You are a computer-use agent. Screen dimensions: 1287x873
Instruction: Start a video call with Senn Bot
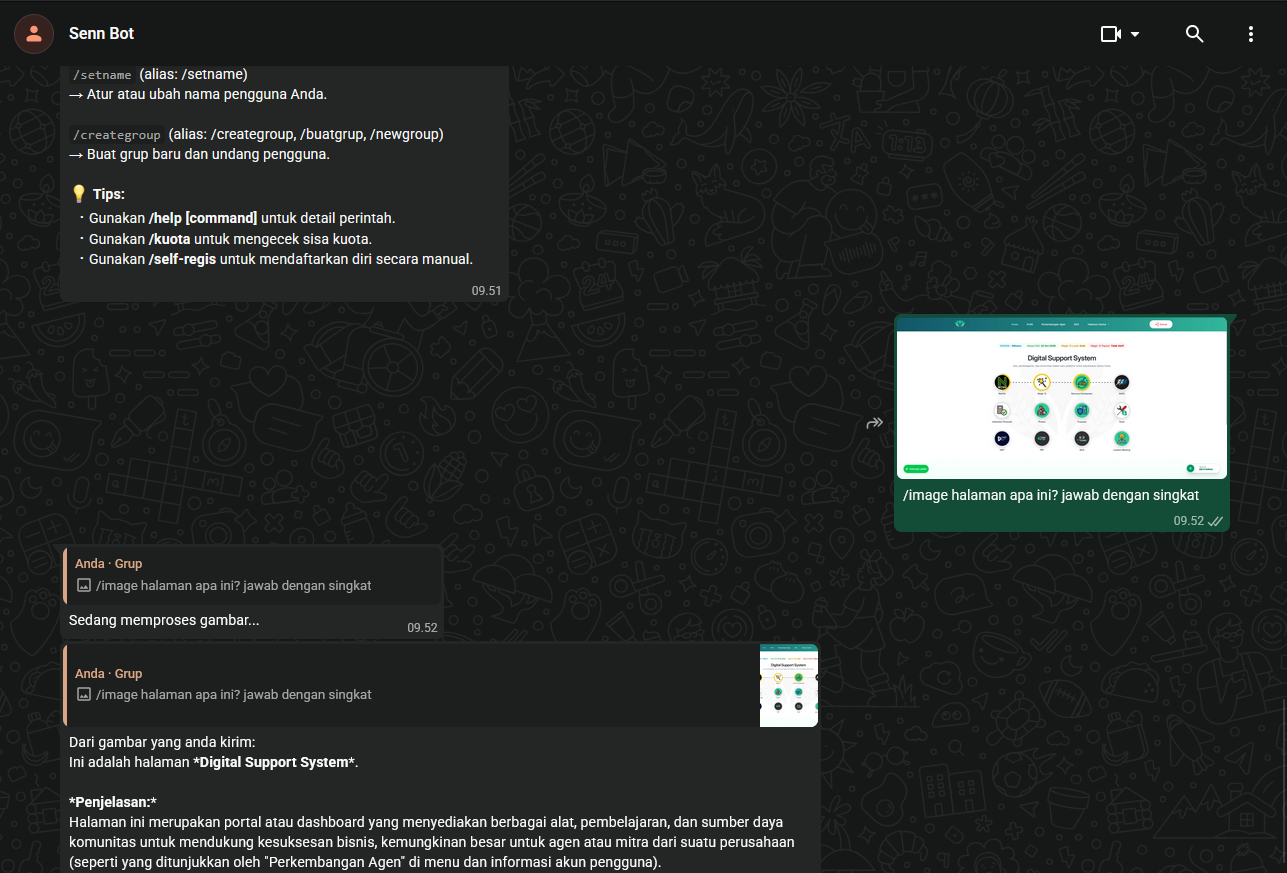click(x=1110, y=34)
